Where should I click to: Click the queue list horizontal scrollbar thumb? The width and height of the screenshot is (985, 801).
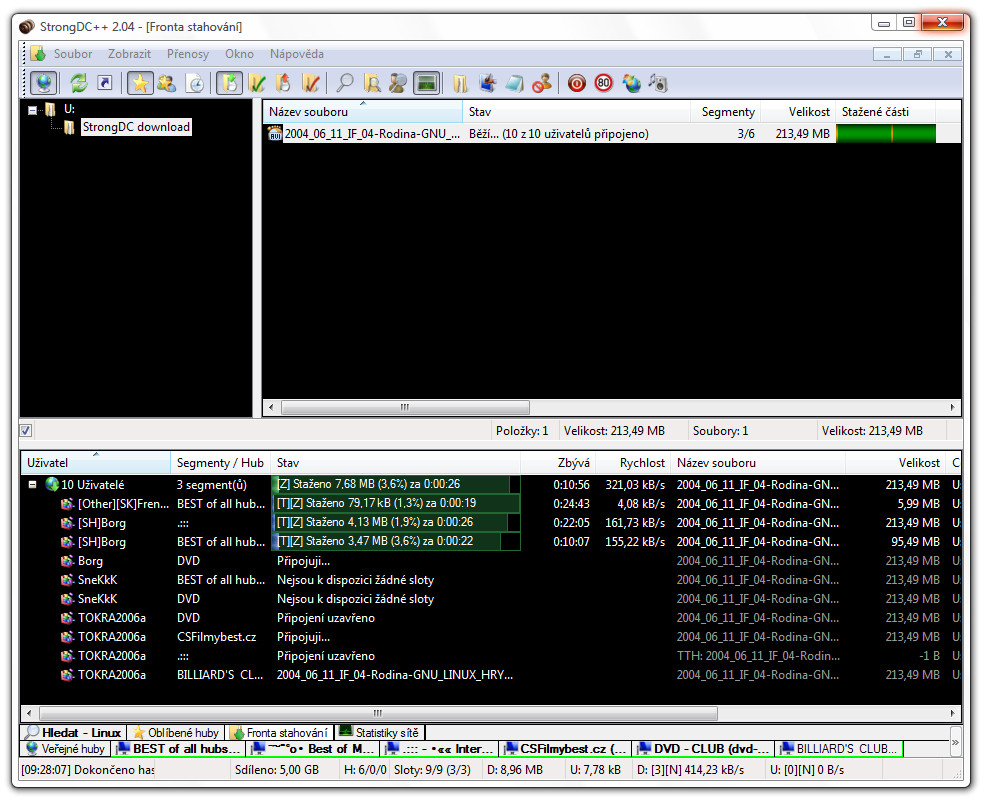[405, 407]
